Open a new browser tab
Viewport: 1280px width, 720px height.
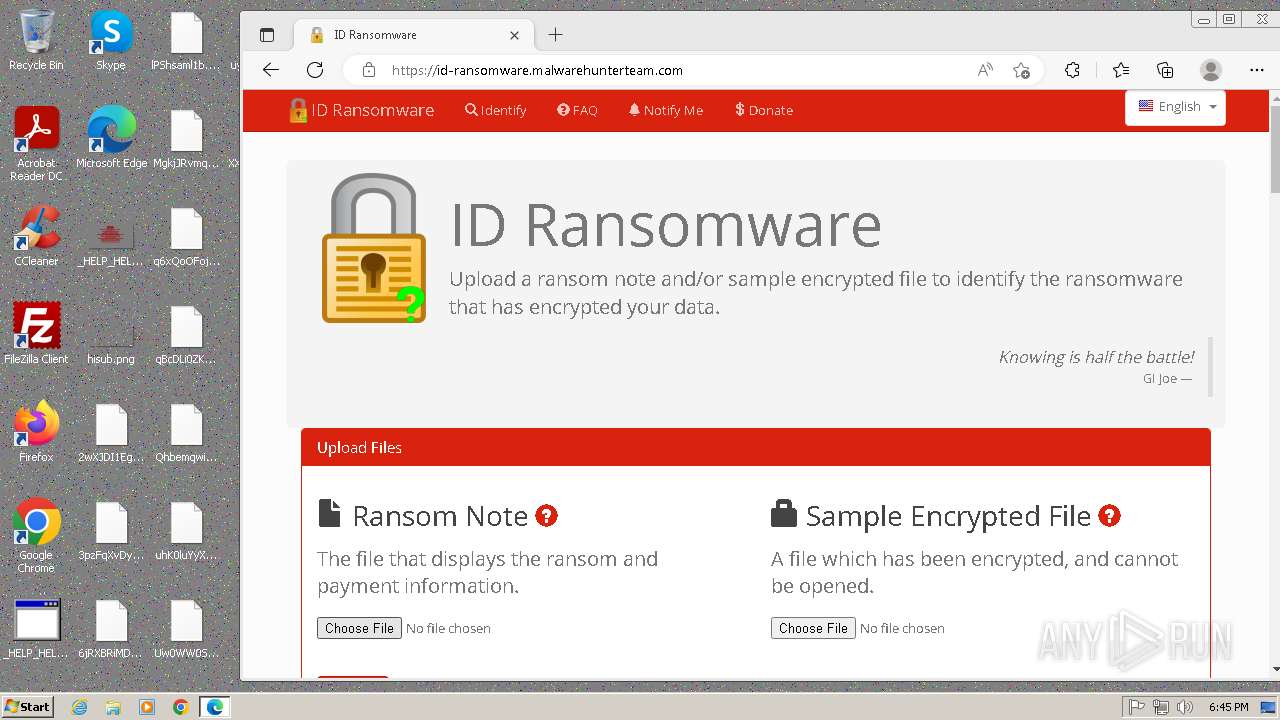point(556,35)
